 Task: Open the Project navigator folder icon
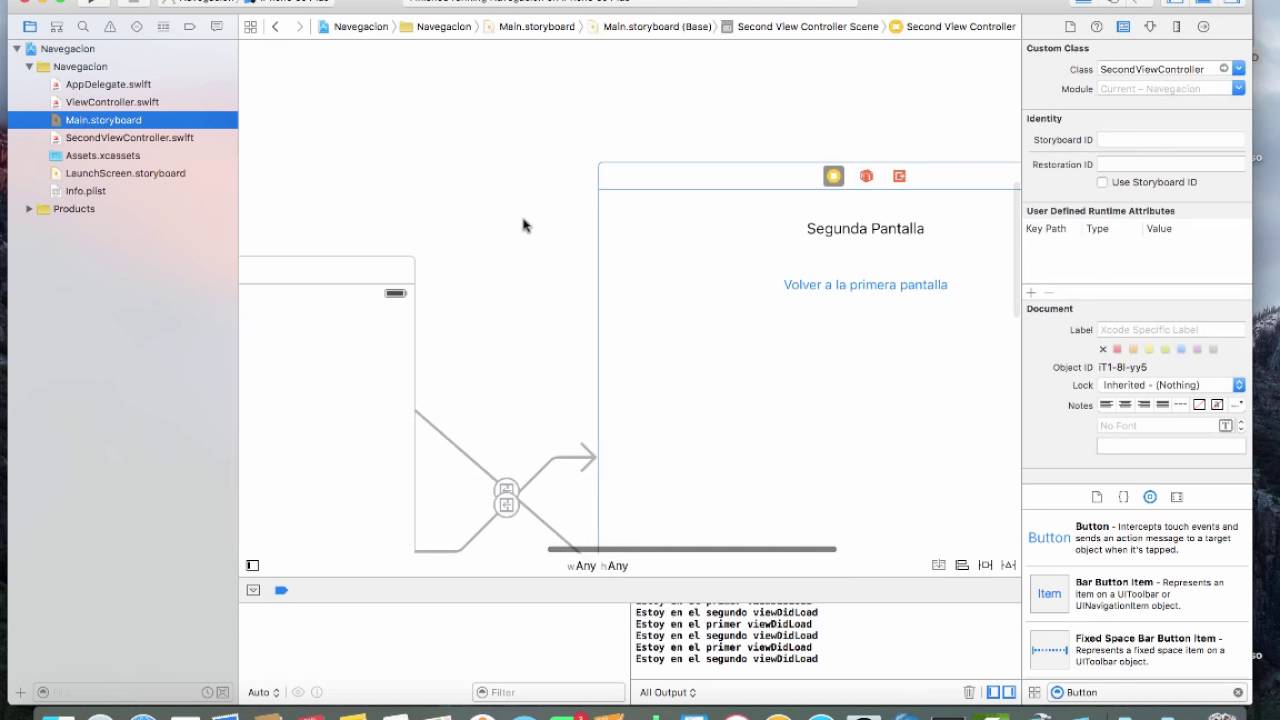click(30, 27)
